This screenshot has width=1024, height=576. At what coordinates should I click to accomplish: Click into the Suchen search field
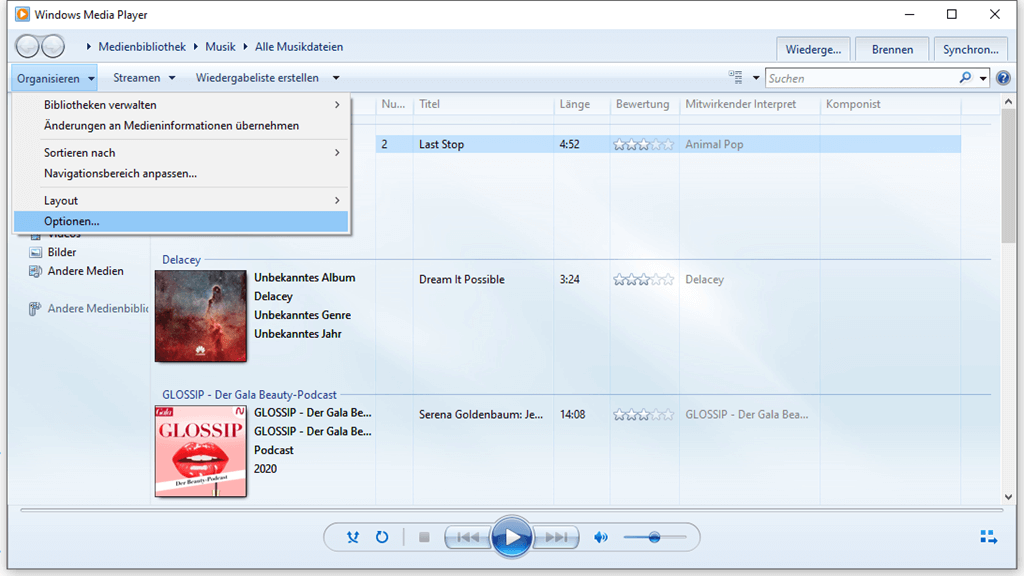861,78
